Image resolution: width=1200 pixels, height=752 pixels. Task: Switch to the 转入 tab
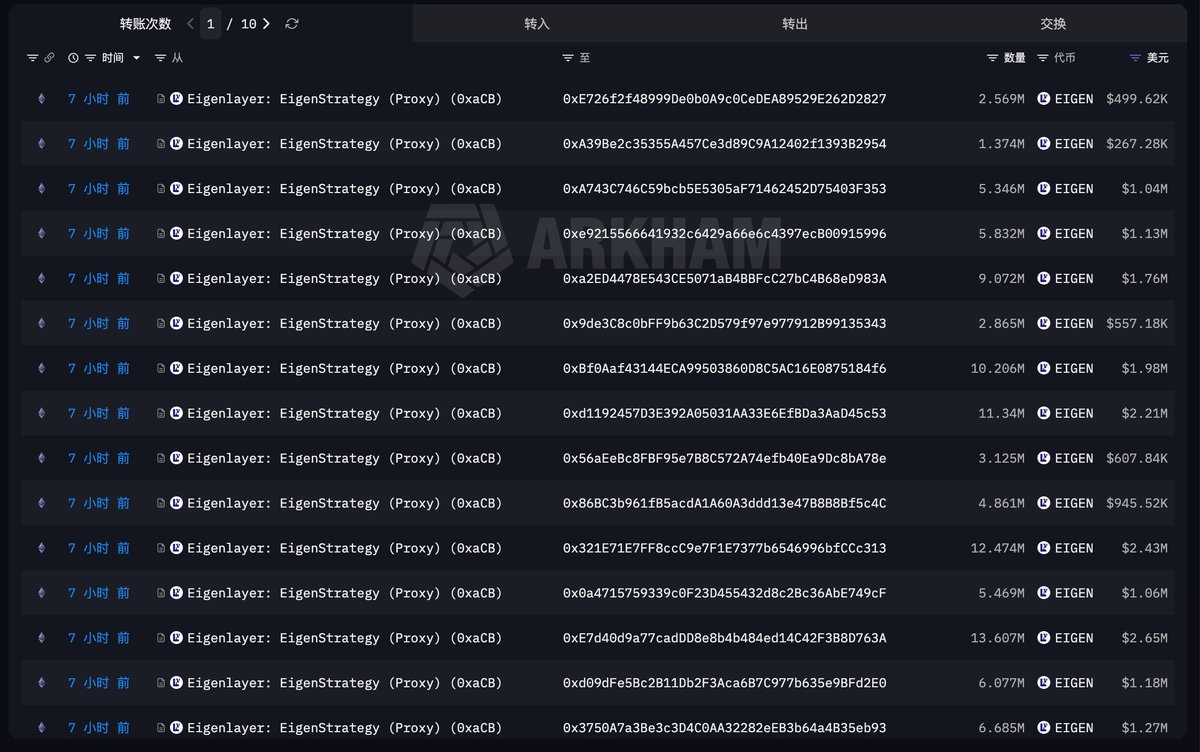click(537, 23)
